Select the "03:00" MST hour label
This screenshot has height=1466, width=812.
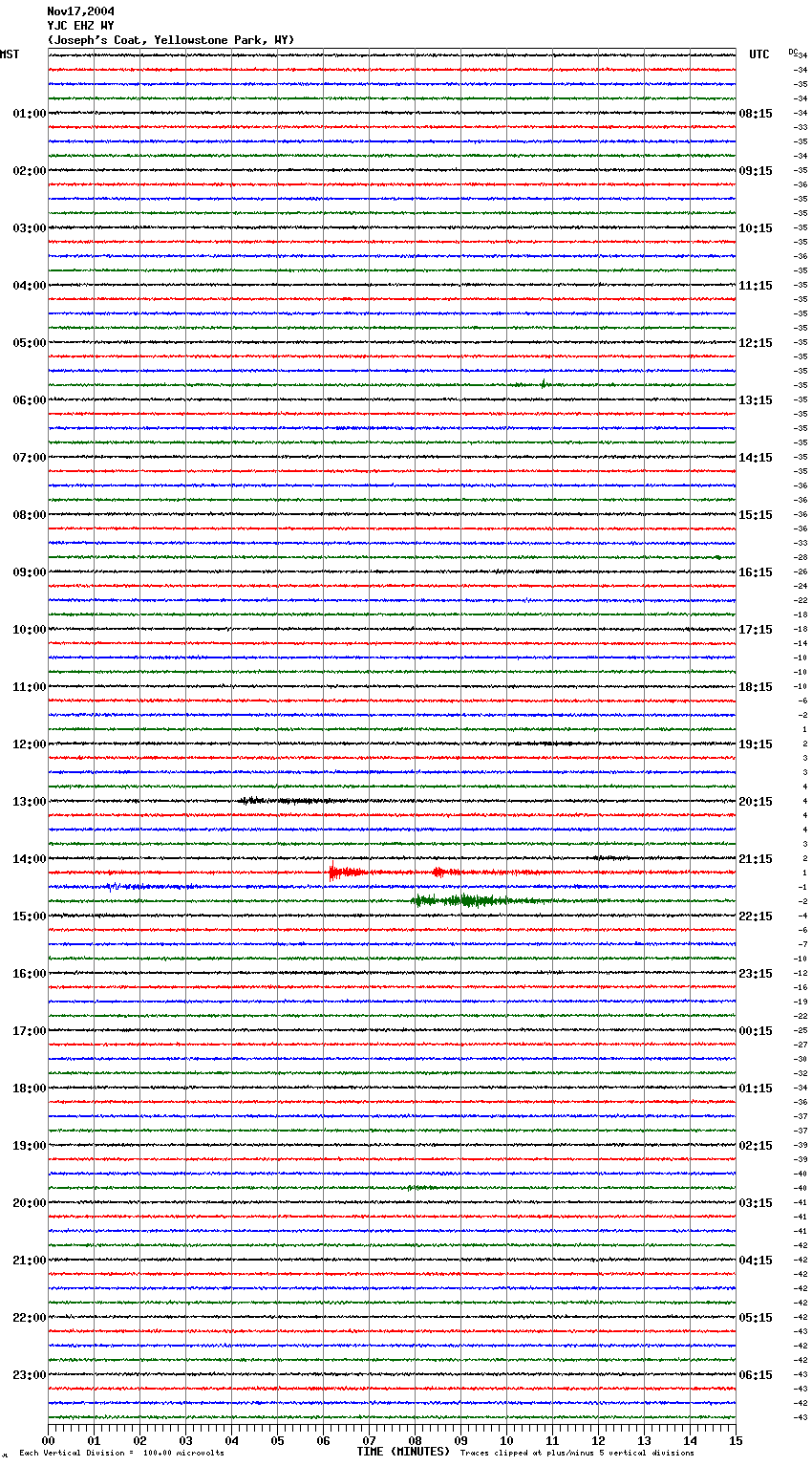[x=30, y=228]
